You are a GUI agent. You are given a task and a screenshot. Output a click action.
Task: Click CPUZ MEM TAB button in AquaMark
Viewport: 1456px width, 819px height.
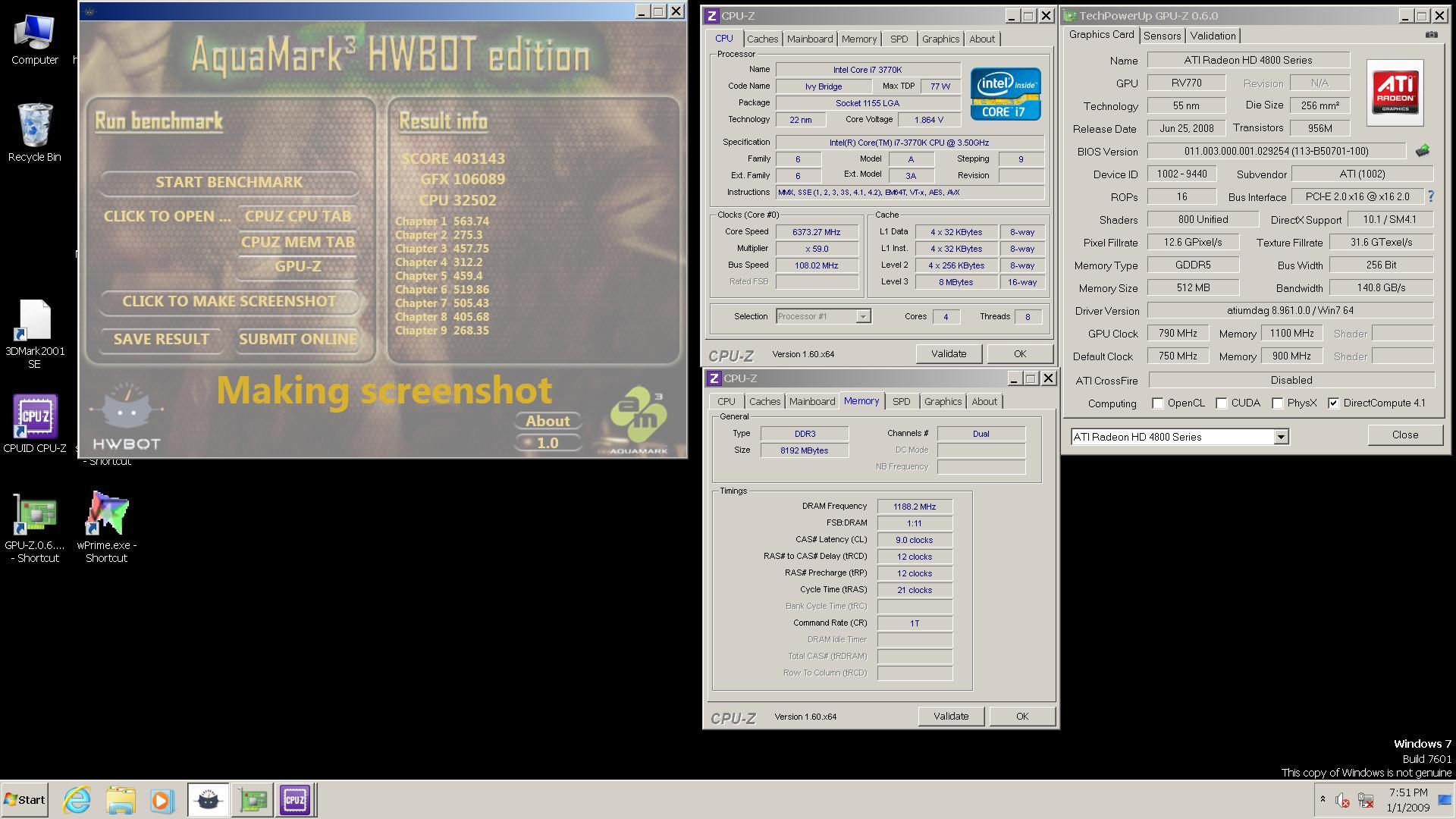coord(297,242)
